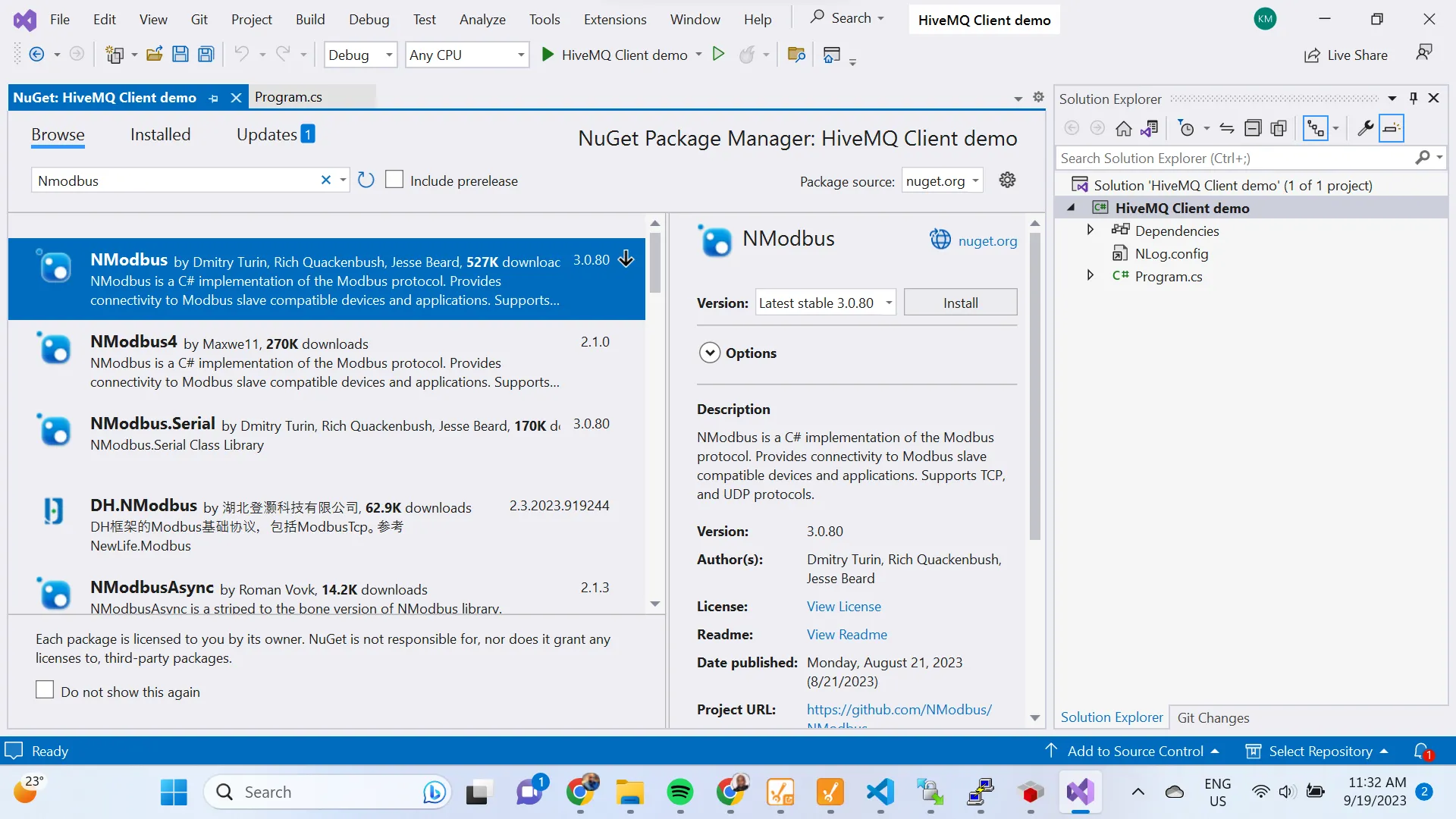The height and width of the screenshot is (819, 1456).
Task: Click Start Without Debugging outline play icon
Action: tap(719, 55)
